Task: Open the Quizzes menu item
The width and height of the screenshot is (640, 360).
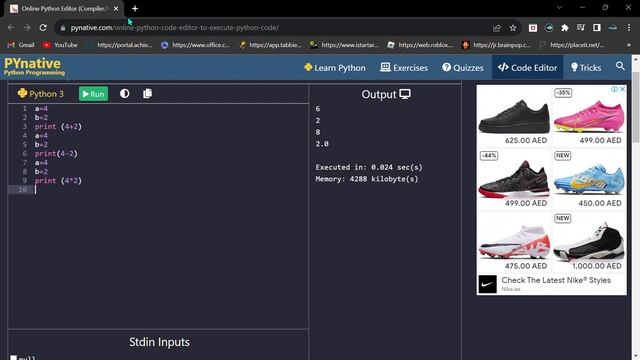Action: click(x=462, y=68)
